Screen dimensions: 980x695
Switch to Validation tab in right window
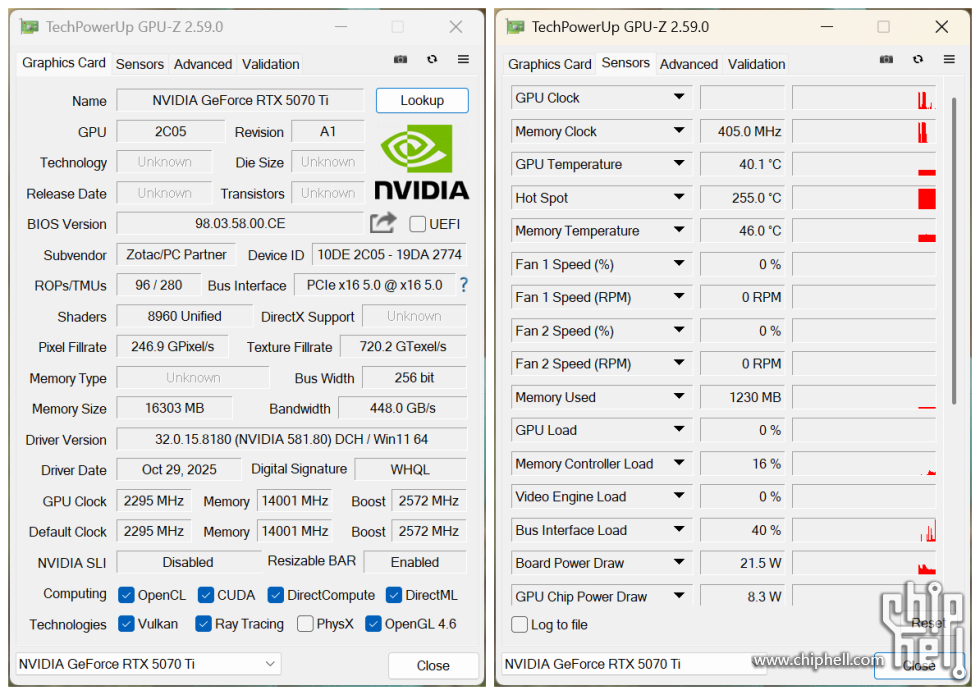coord(756,64)
